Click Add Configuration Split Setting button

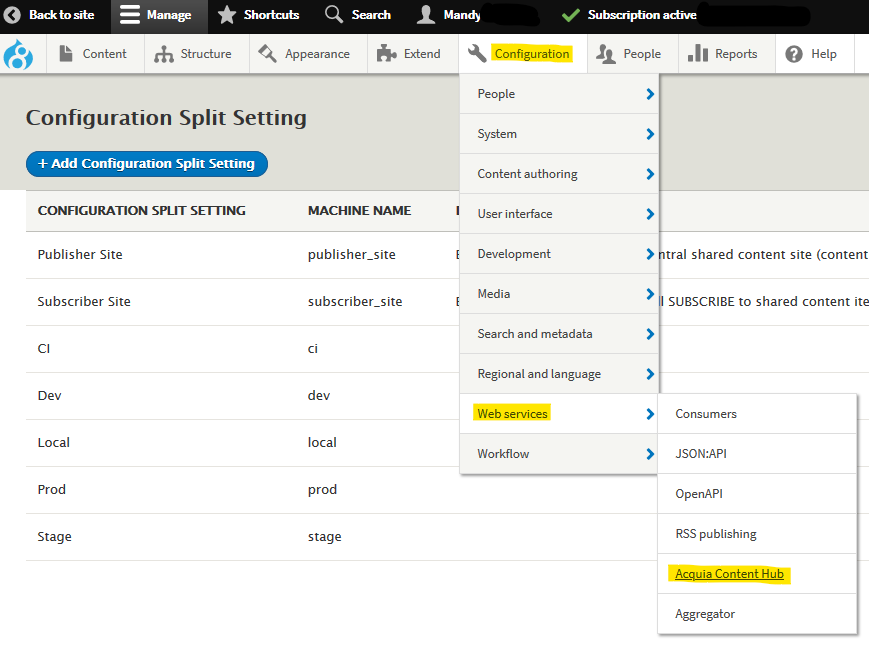(x=146, y=164)
